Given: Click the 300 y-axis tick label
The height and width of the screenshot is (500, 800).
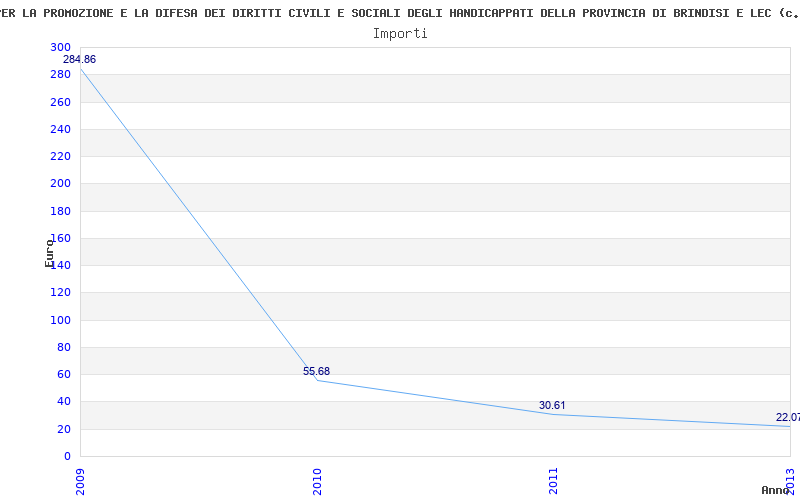Looking at the screenshot, I should pos(60,48).
